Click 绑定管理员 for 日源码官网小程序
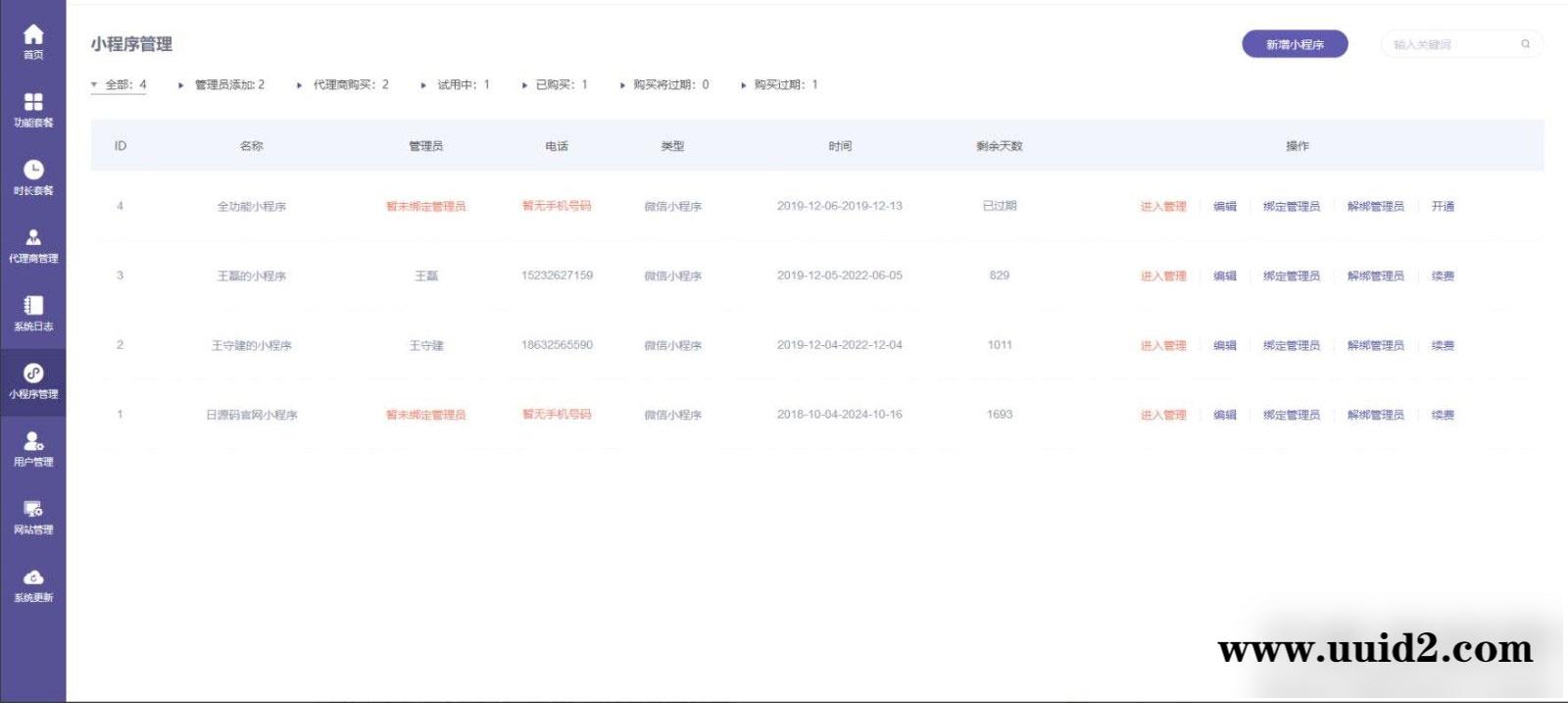1568x703 pixels. click(1292, 416)
